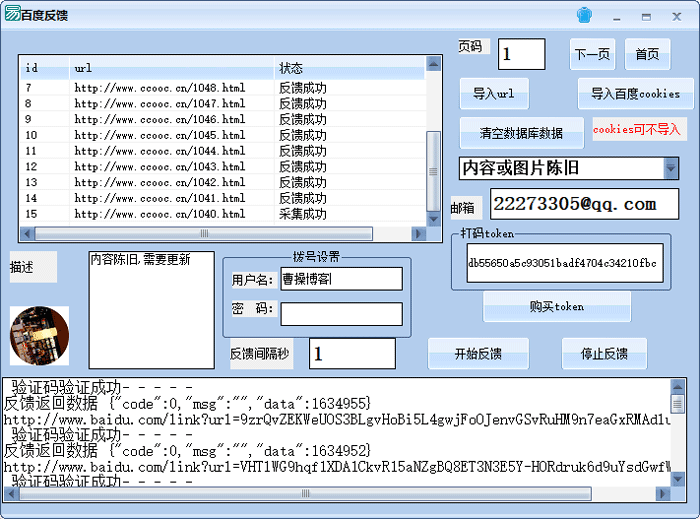The image size is (700, 519).
Task: Select row with url ccooc.cn/1044.html
Action: tap(223, 151)
